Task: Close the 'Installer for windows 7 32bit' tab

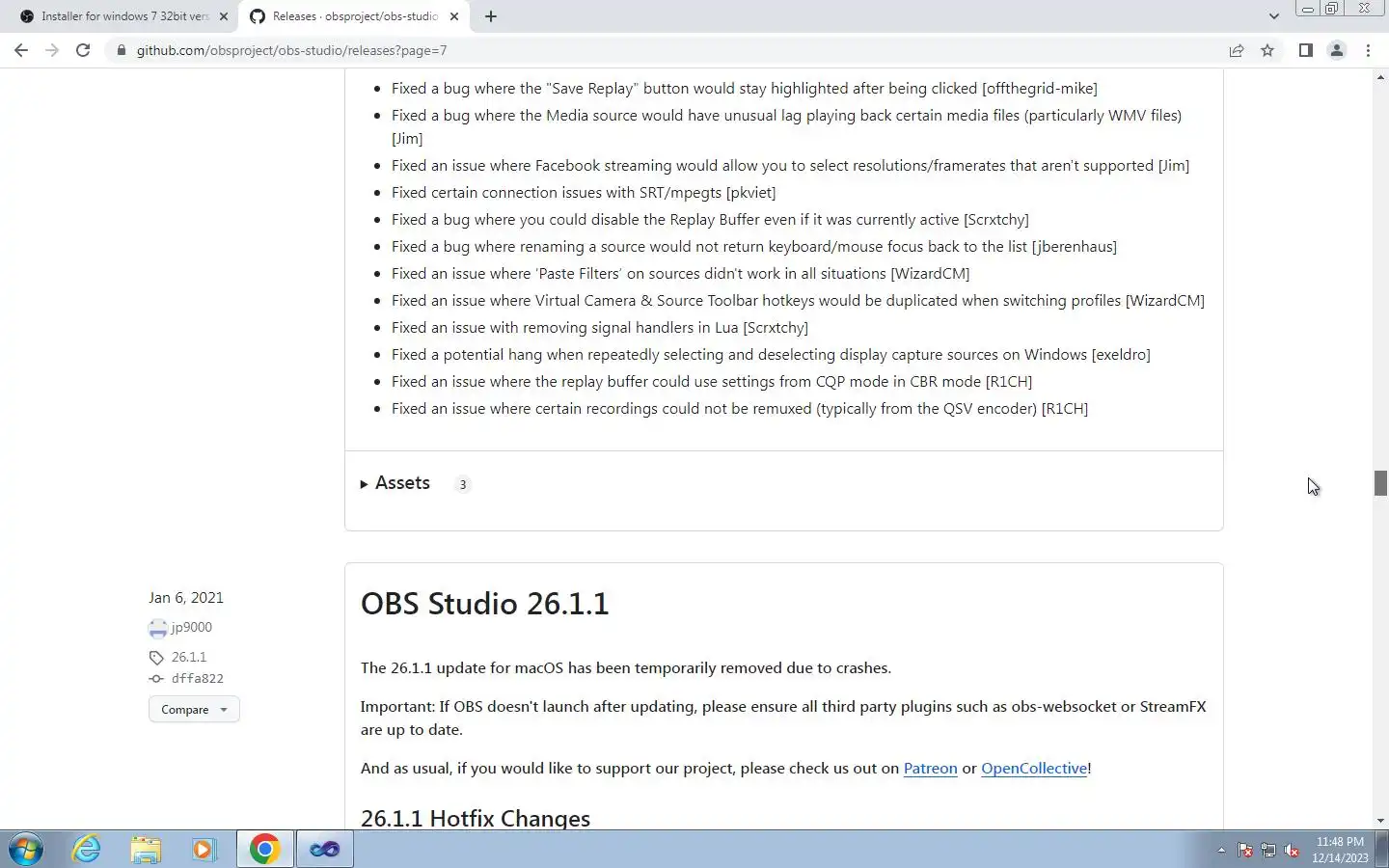Action: [x=224, y=16]
